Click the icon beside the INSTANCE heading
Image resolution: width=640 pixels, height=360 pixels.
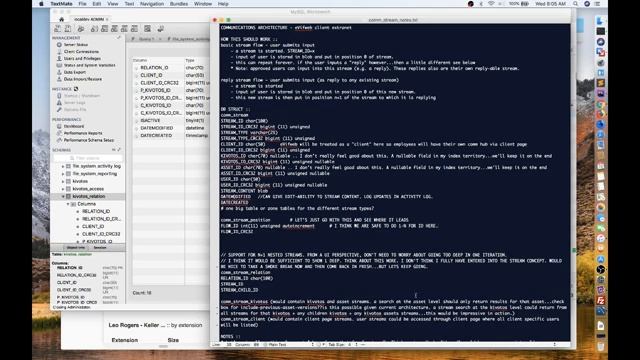click(76, 89)
